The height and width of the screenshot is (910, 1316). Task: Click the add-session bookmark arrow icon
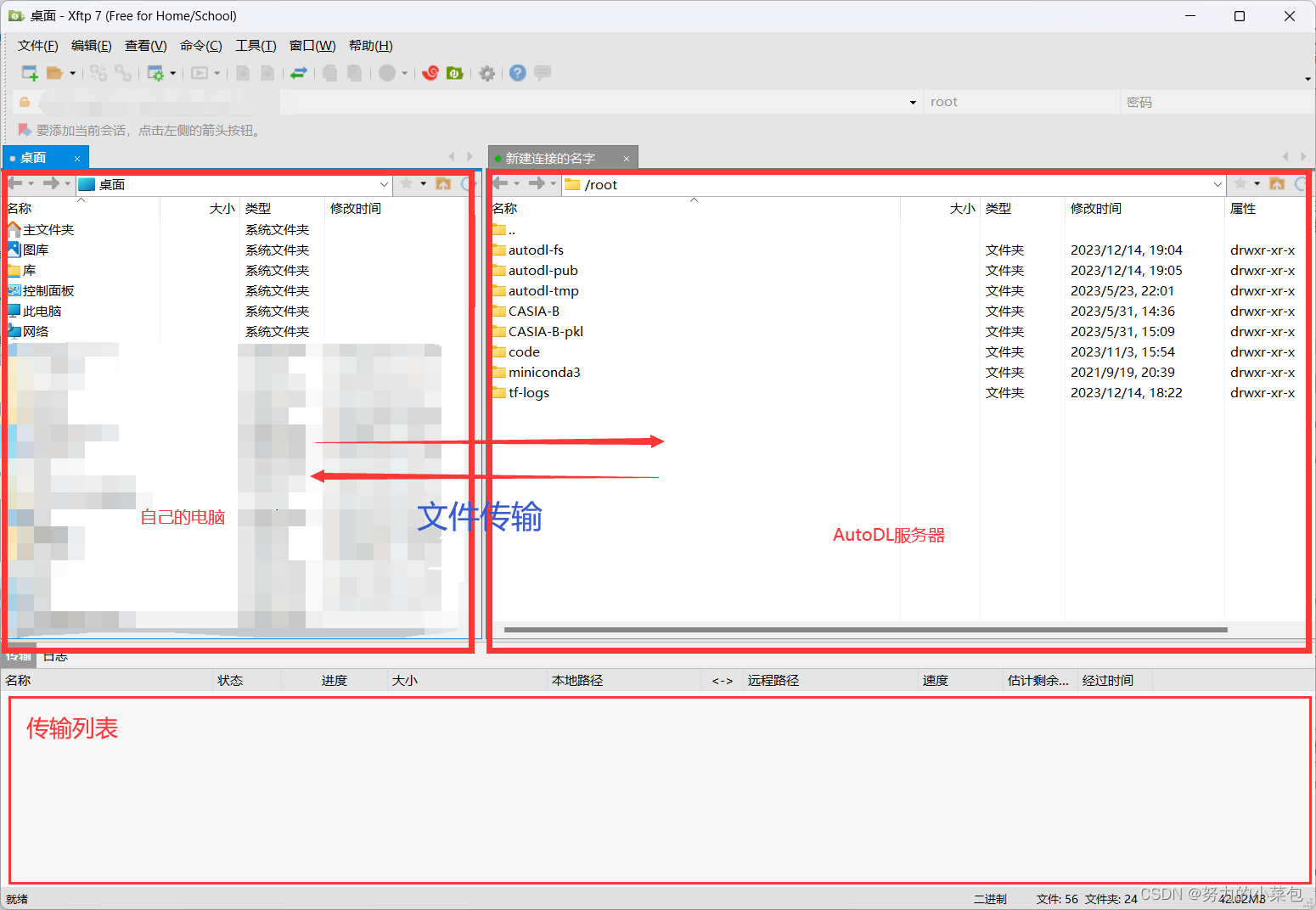[x=25, y=130]
